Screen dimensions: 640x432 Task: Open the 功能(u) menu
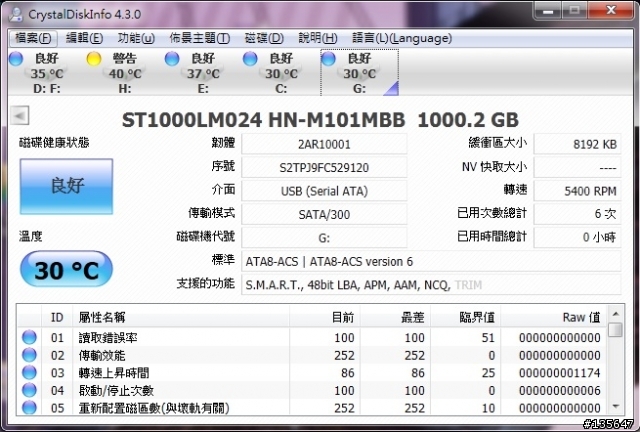(136, 38)
